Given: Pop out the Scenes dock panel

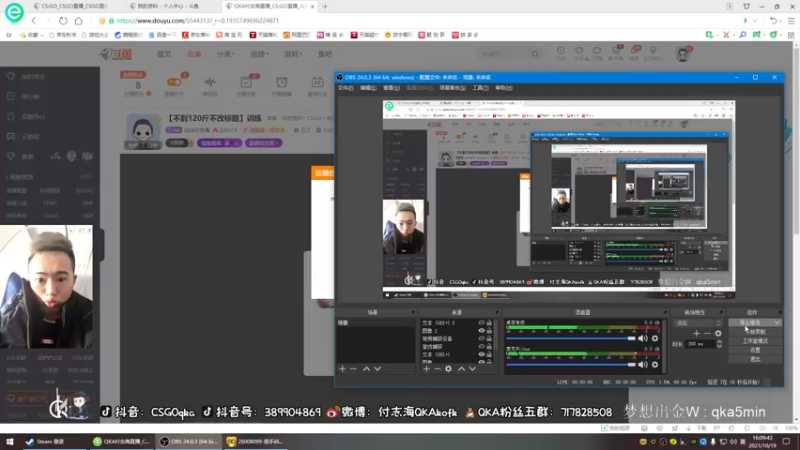Looking at the screenshot, I should coord(412,312).
